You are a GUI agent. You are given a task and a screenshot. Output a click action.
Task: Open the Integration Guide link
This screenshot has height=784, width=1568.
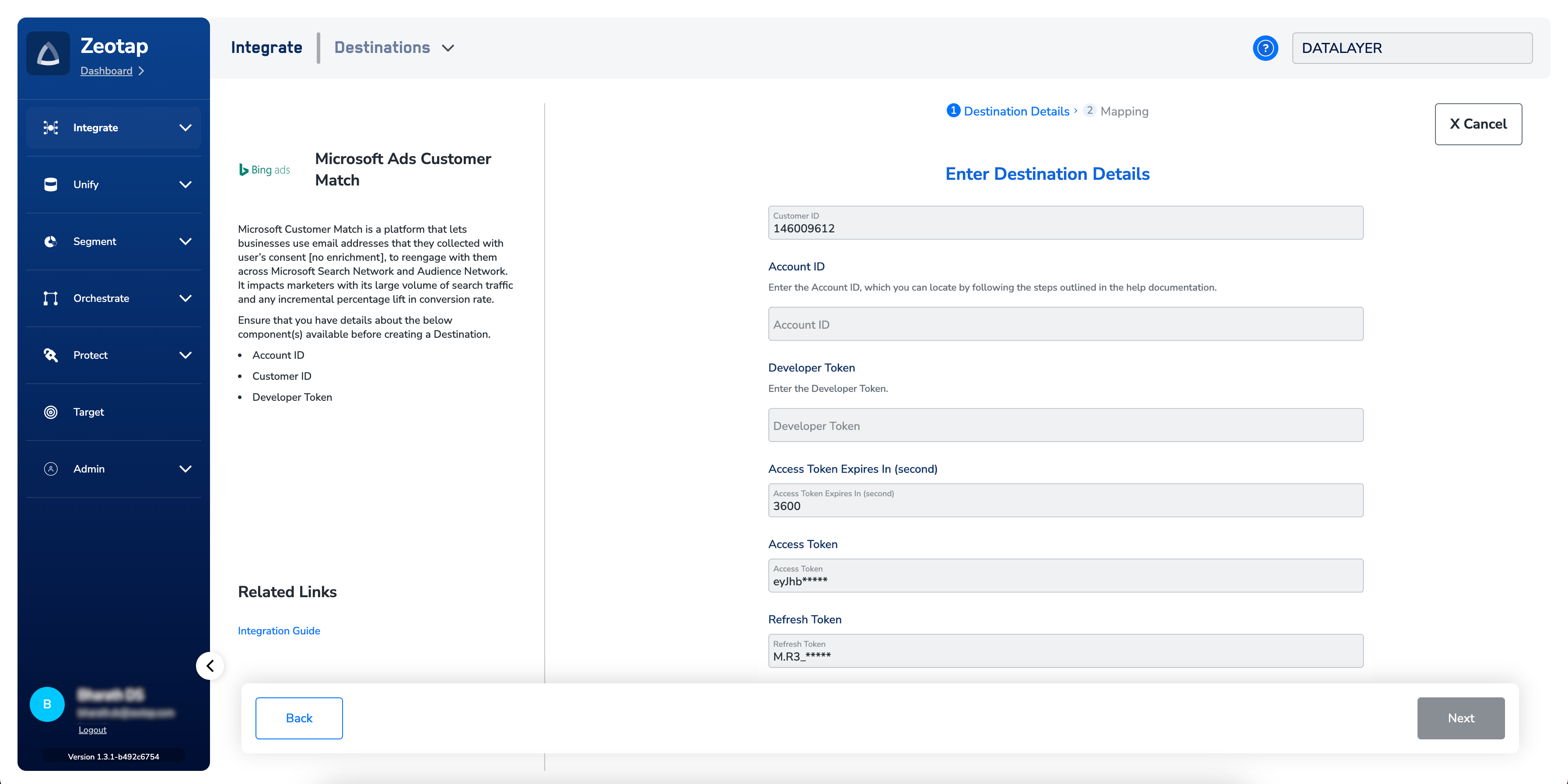tap(279, 630)
